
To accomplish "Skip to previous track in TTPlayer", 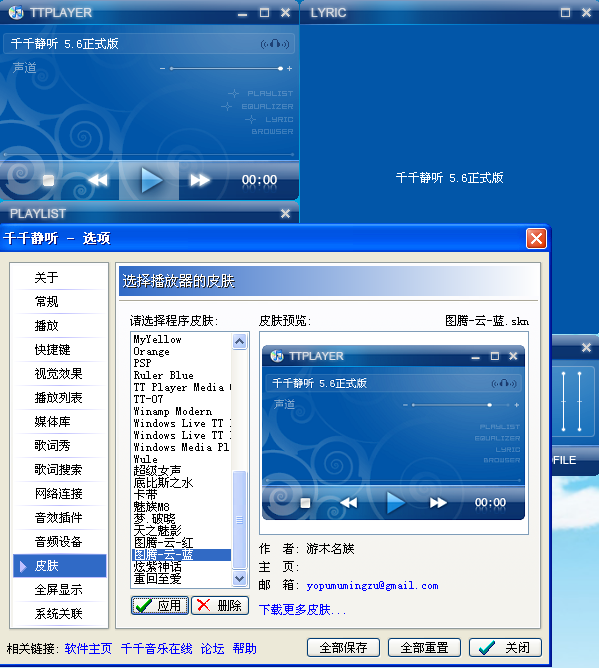I will click(x=98, y=180).
